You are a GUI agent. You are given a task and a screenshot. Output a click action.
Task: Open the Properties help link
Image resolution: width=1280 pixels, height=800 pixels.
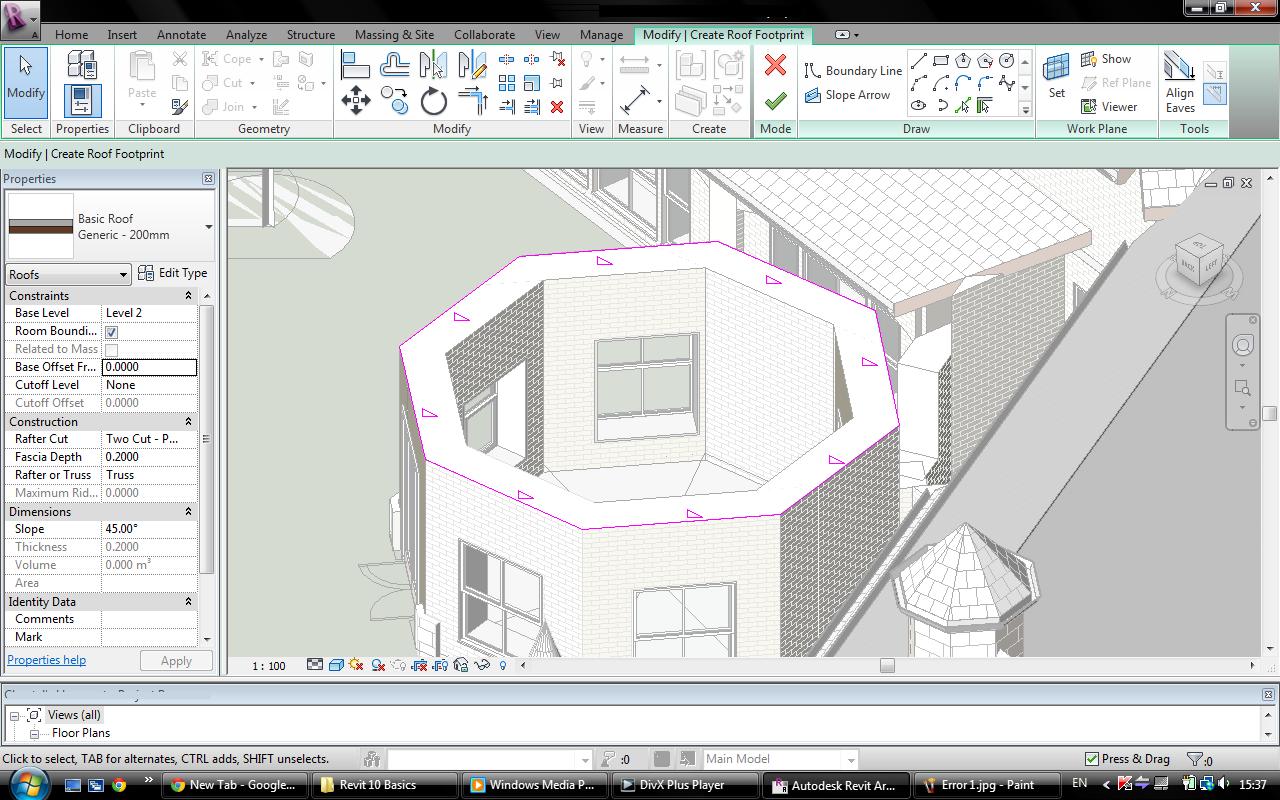tap(46, 660)
